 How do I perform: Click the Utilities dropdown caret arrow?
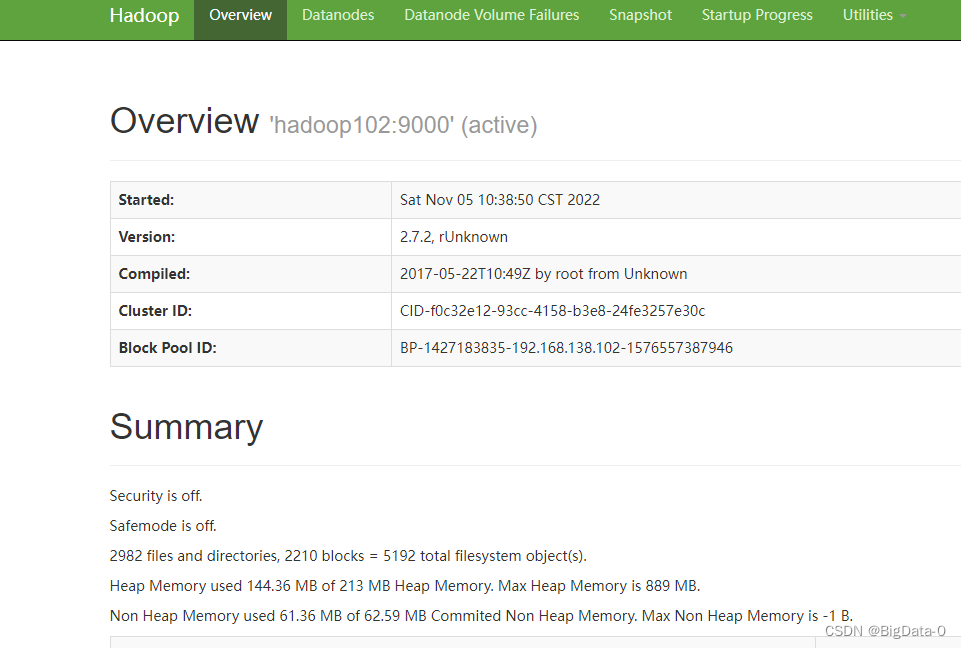click(x=903, y=17)
